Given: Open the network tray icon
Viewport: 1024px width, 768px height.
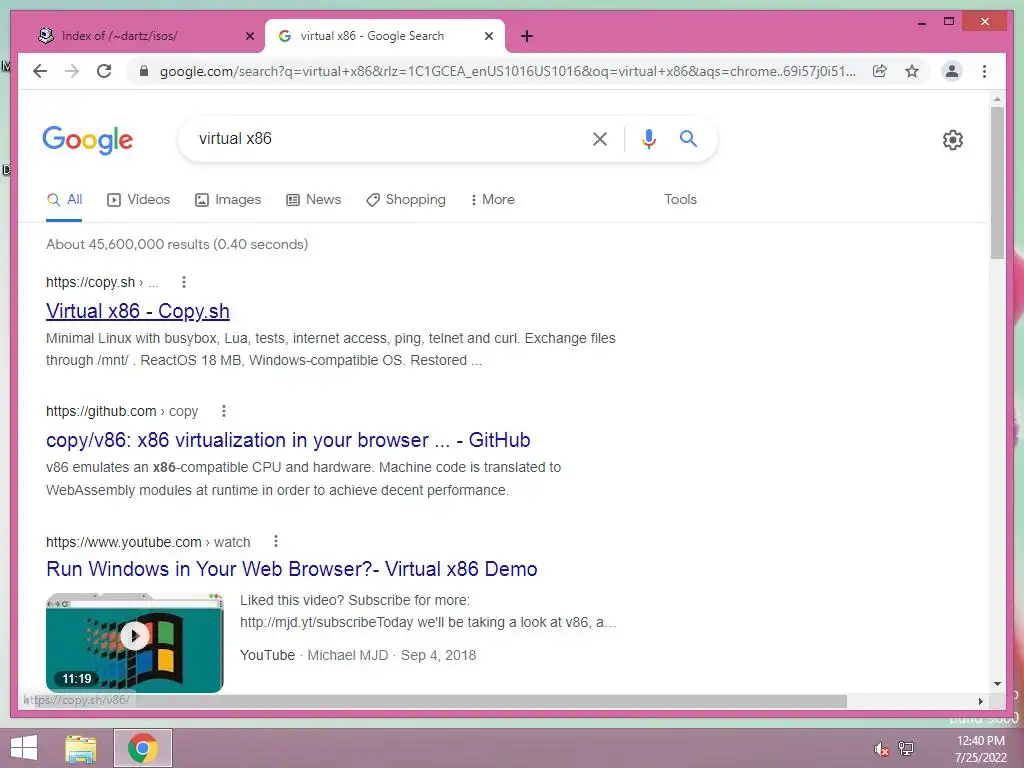Looking at the screenshot, I should point(906,749).
